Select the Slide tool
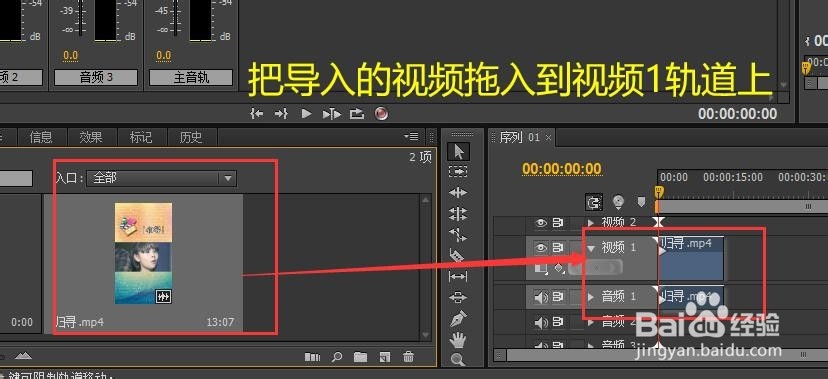The image size is (828, 379). pyautogui.click(x=458, y=297)
